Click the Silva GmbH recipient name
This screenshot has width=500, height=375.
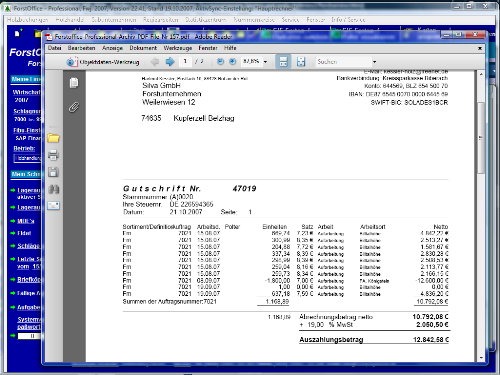click(x=161, y=86)
